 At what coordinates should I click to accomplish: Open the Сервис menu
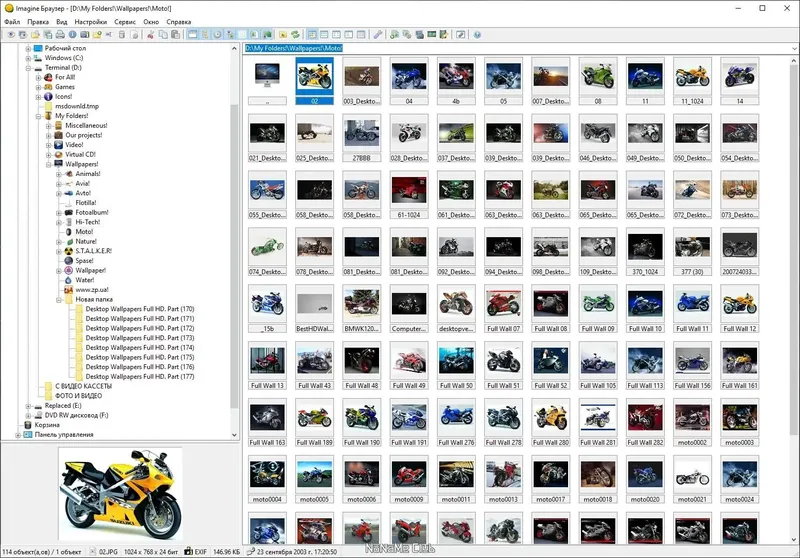point(125,22)
